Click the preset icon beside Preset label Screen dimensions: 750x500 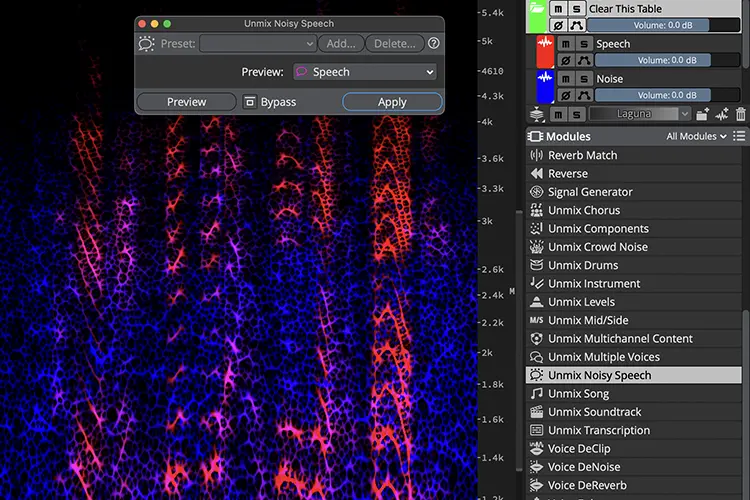pos(146,44)
